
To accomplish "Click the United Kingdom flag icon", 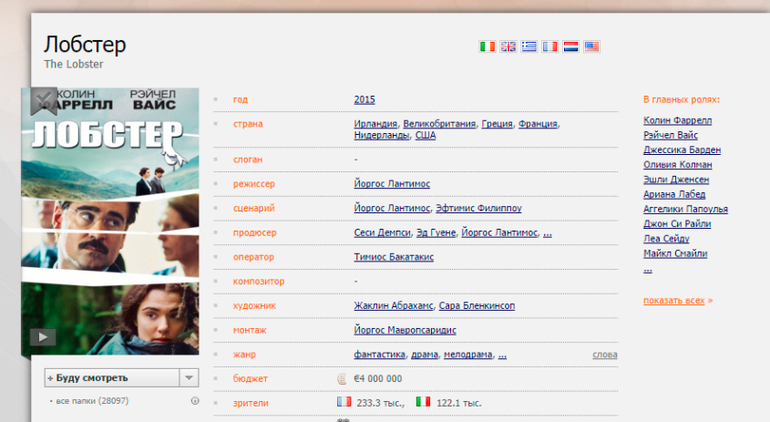I will coord(508,46).
